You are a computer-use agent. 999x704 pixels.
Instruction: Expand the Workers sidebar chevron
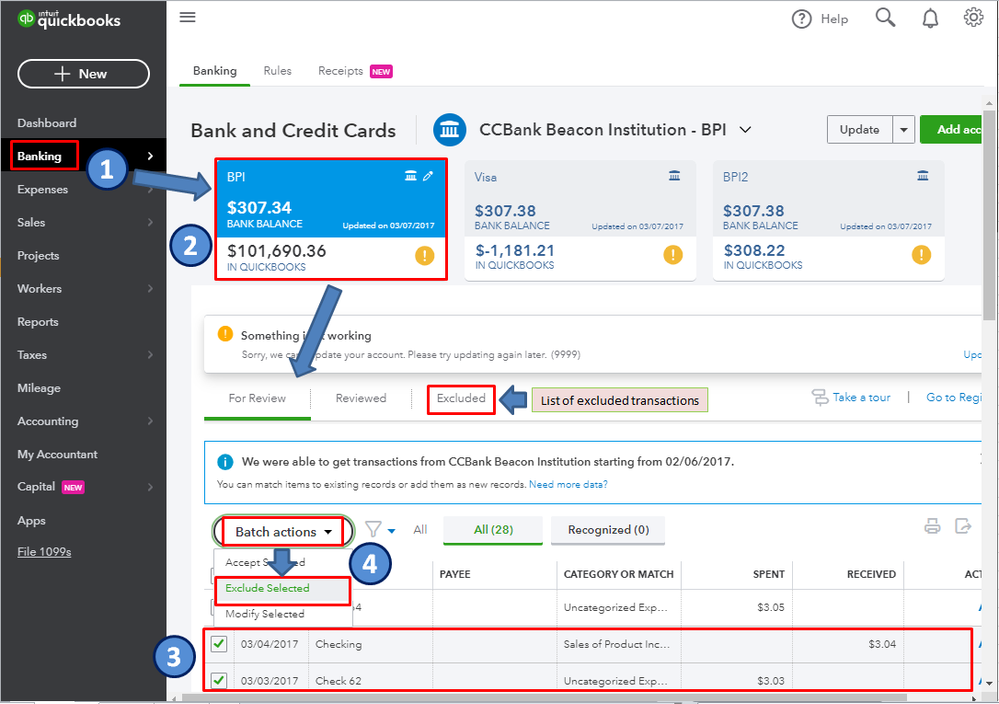pyautogui.click(x=150, y=289)
